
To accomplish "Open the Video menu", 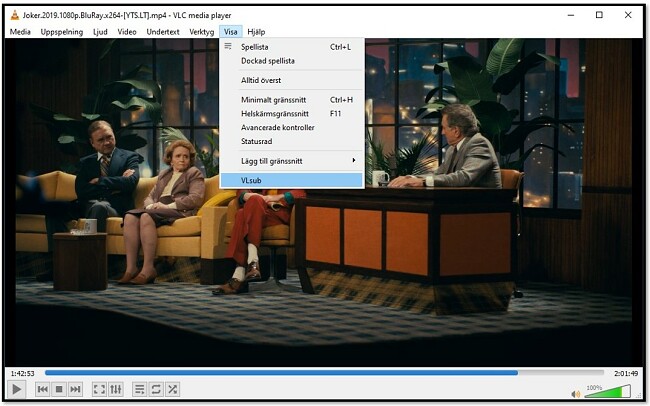I will tap(127, 32).
